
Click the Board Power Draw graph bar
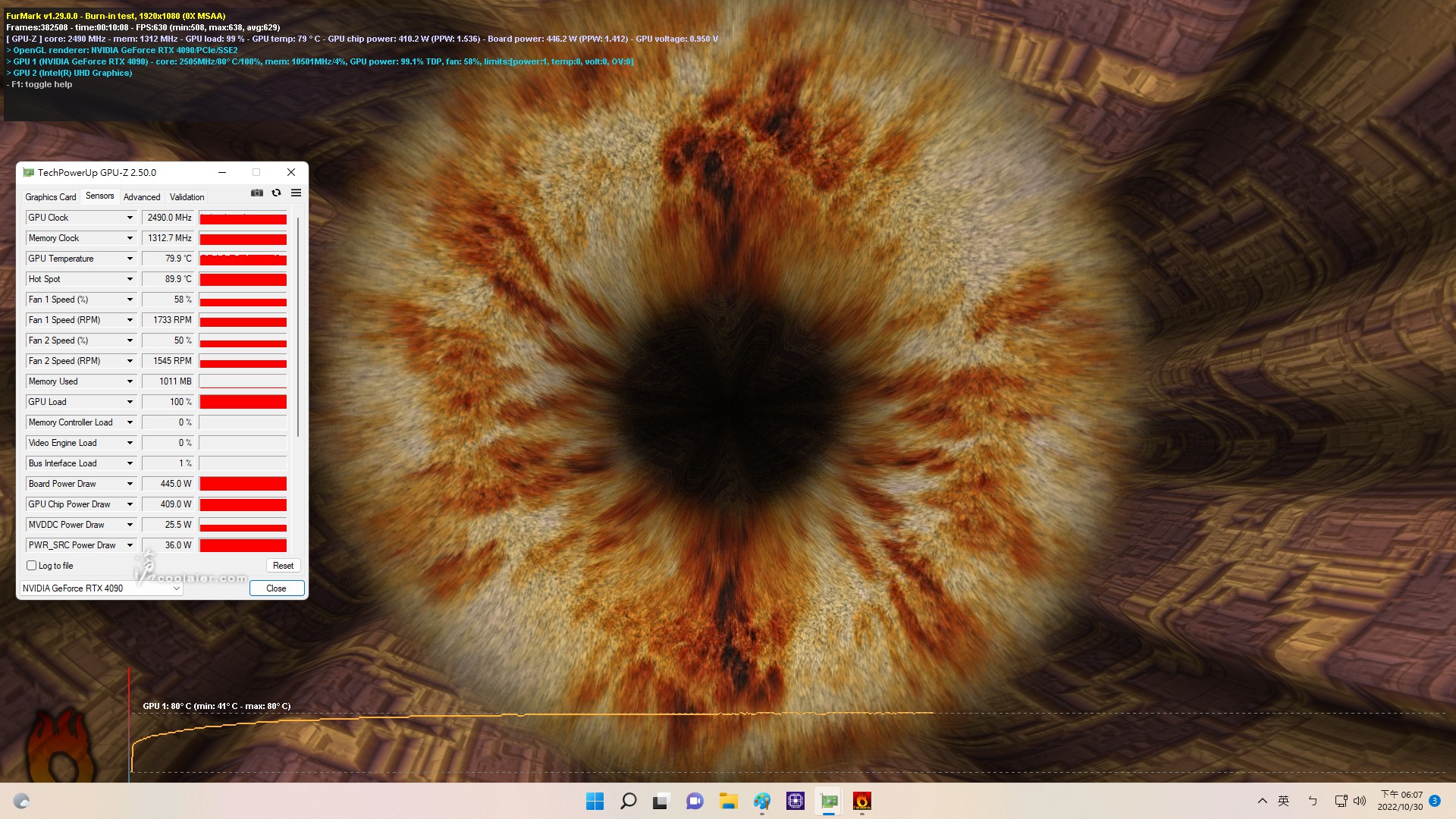[x=243, y=484]
